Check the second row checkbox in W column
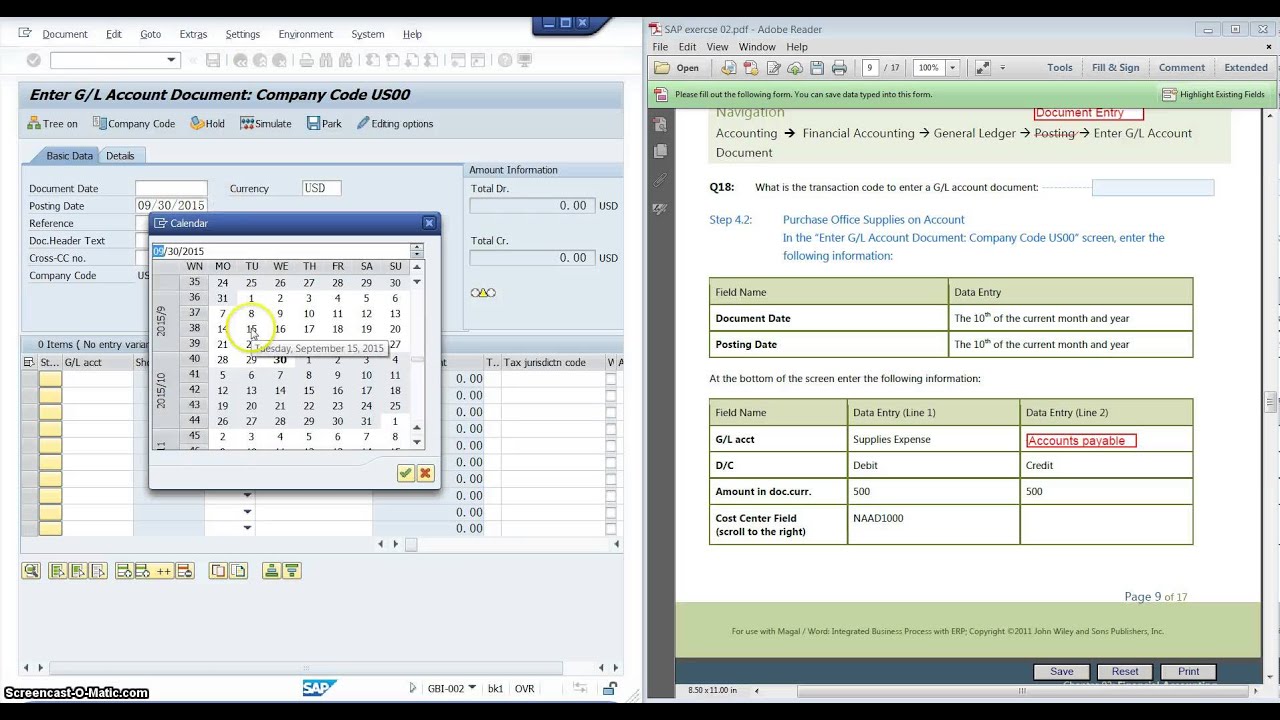The height and width of the screenshot is (720, 1280). (610, 396)
